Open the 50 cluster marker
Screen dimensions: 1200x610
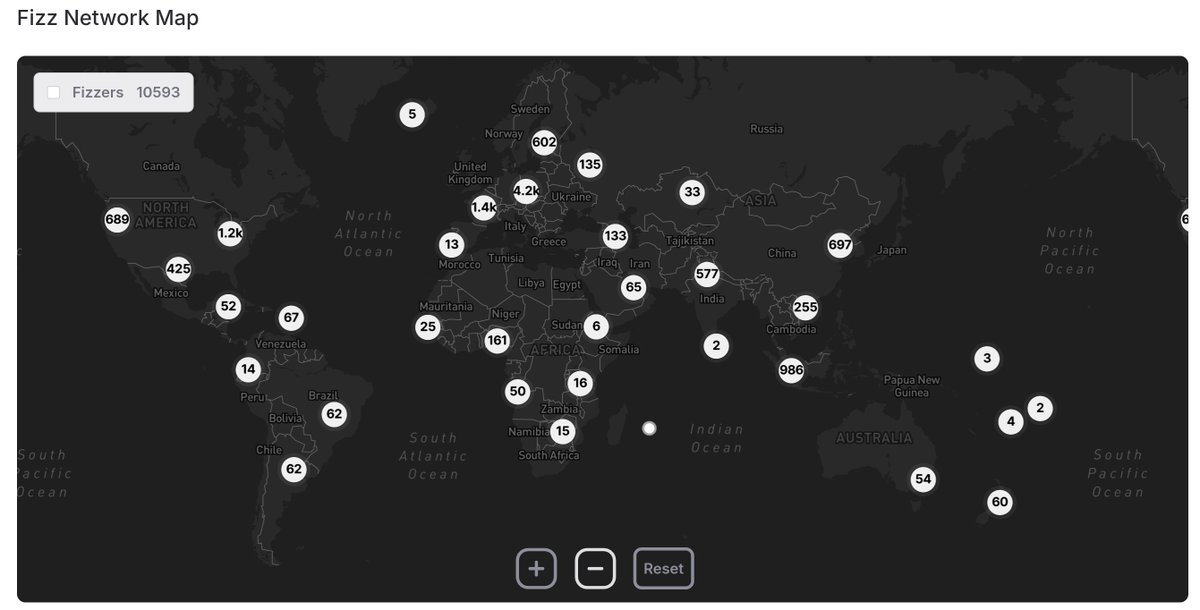(517, 391)
